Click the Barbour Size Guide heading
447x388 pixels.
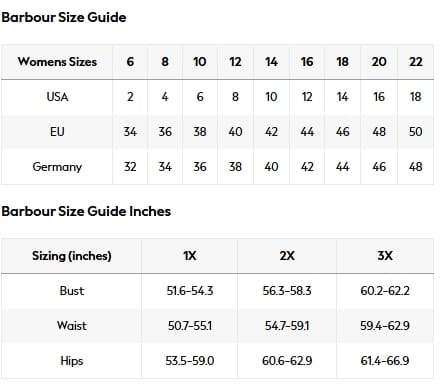point(64,17)
